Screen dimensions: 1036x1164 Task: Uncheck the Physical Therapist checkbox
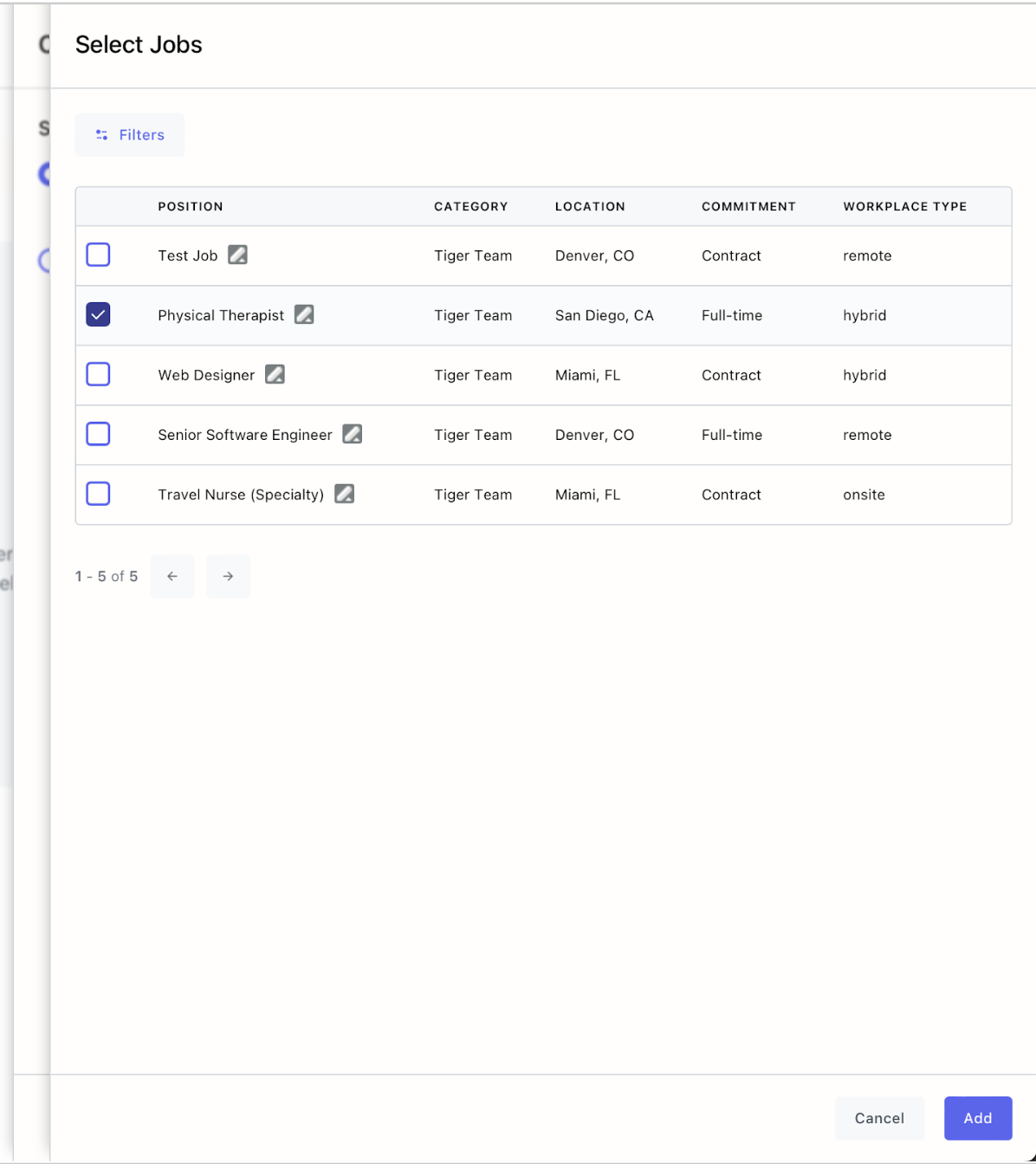pyautogui.click(x=98, y=314)
